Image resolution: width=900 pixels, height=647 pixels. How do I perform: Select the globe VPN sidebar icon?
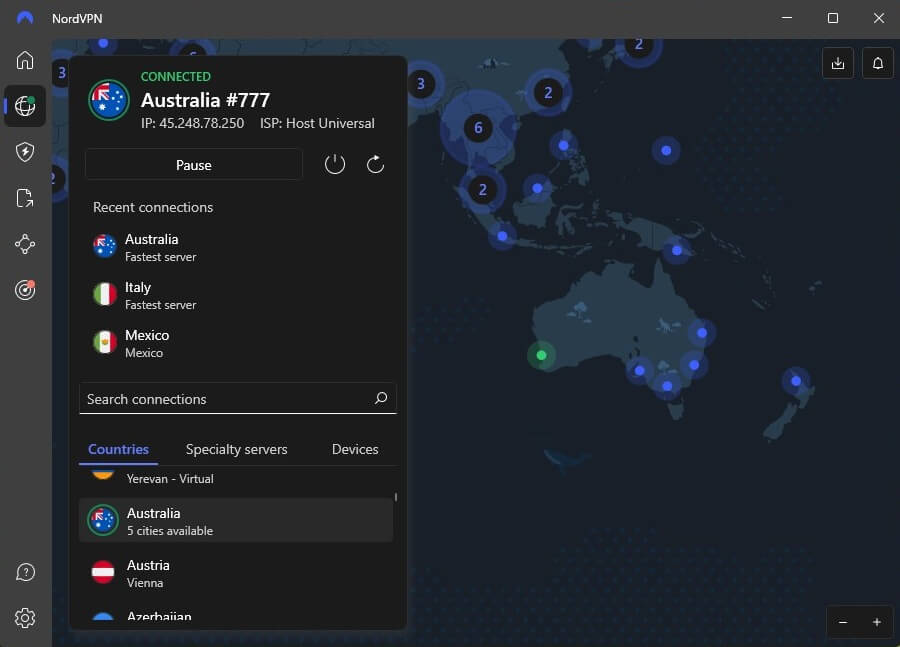25,106
